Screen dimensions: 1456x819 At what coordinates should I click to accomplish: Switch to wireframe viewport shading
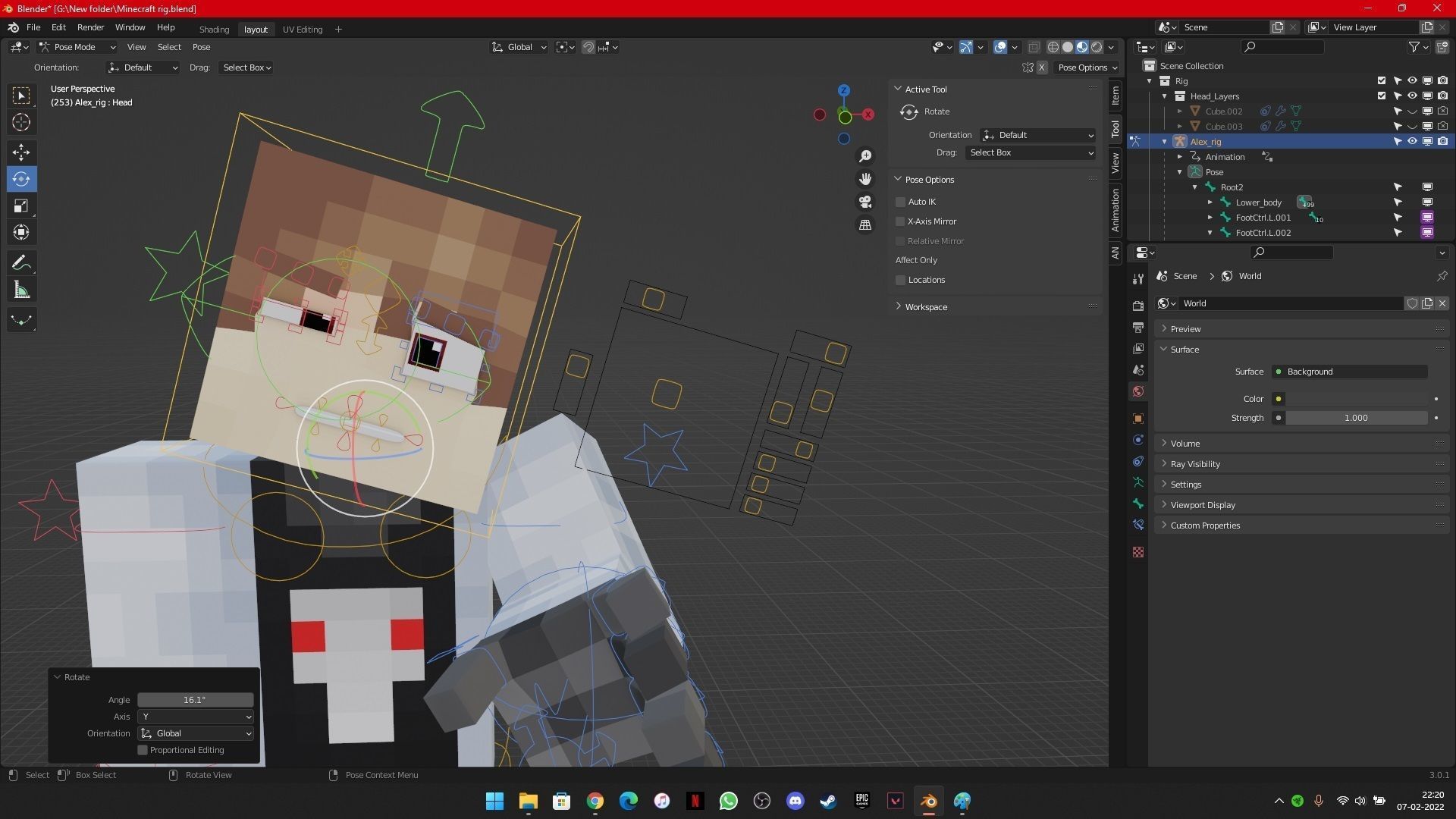(1053, 47)
